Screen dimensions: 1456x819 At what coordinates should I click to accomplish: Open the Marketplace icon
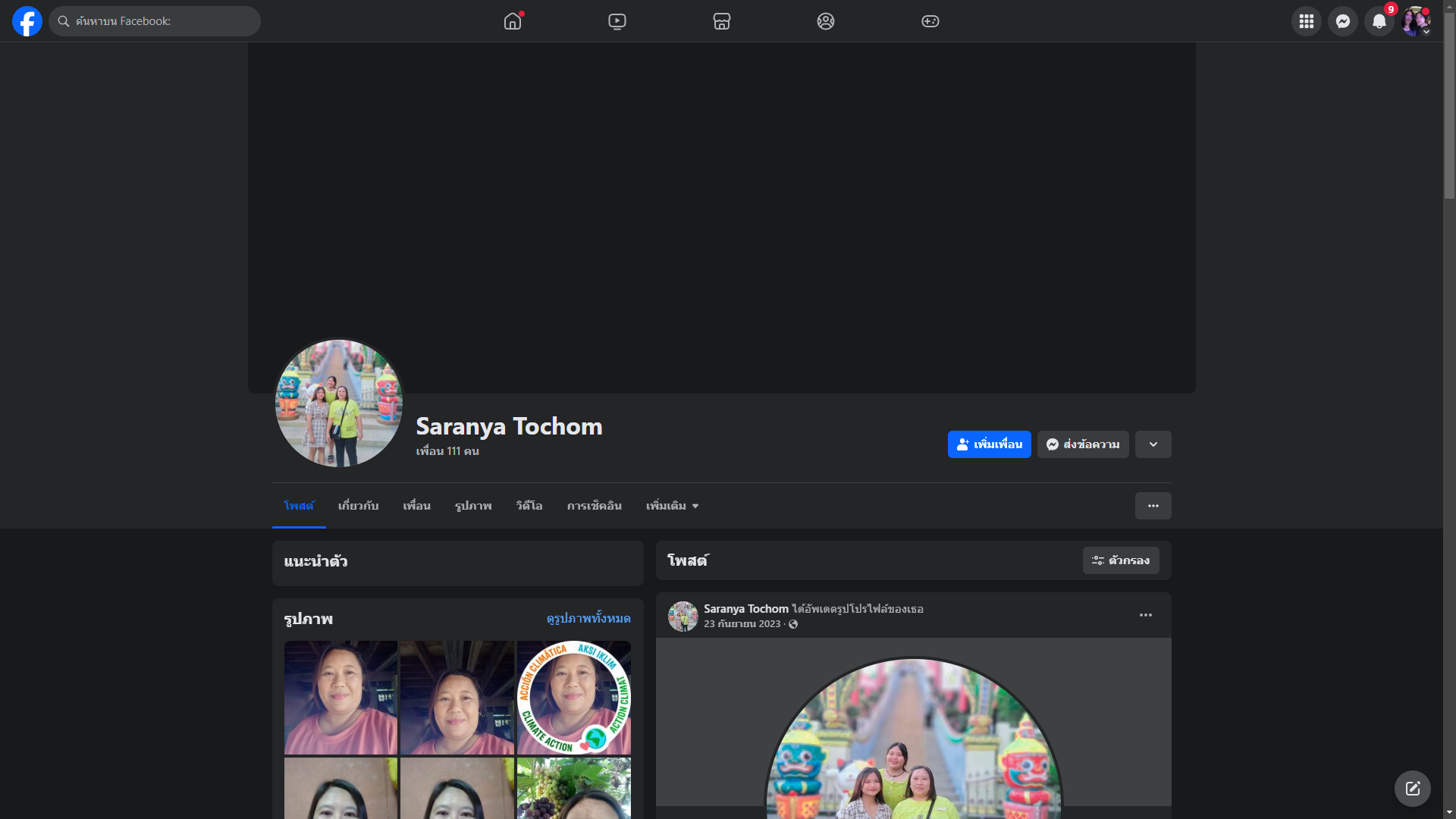(x=722, y=21)
